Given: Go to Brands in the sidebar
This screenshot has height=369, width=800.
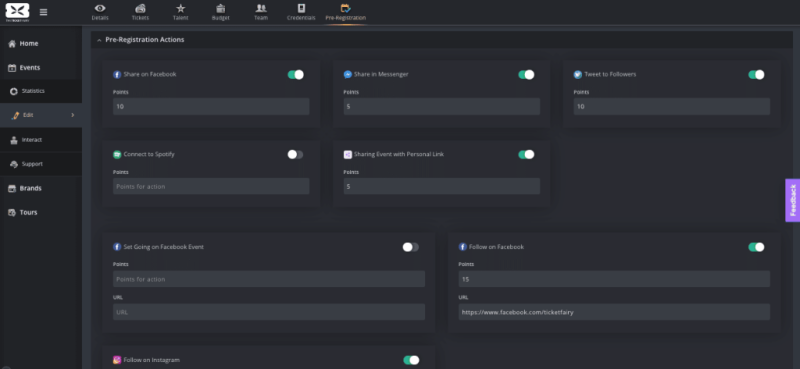Looking at the screenshot, I should pyautogui.click(x=41, y=188).
